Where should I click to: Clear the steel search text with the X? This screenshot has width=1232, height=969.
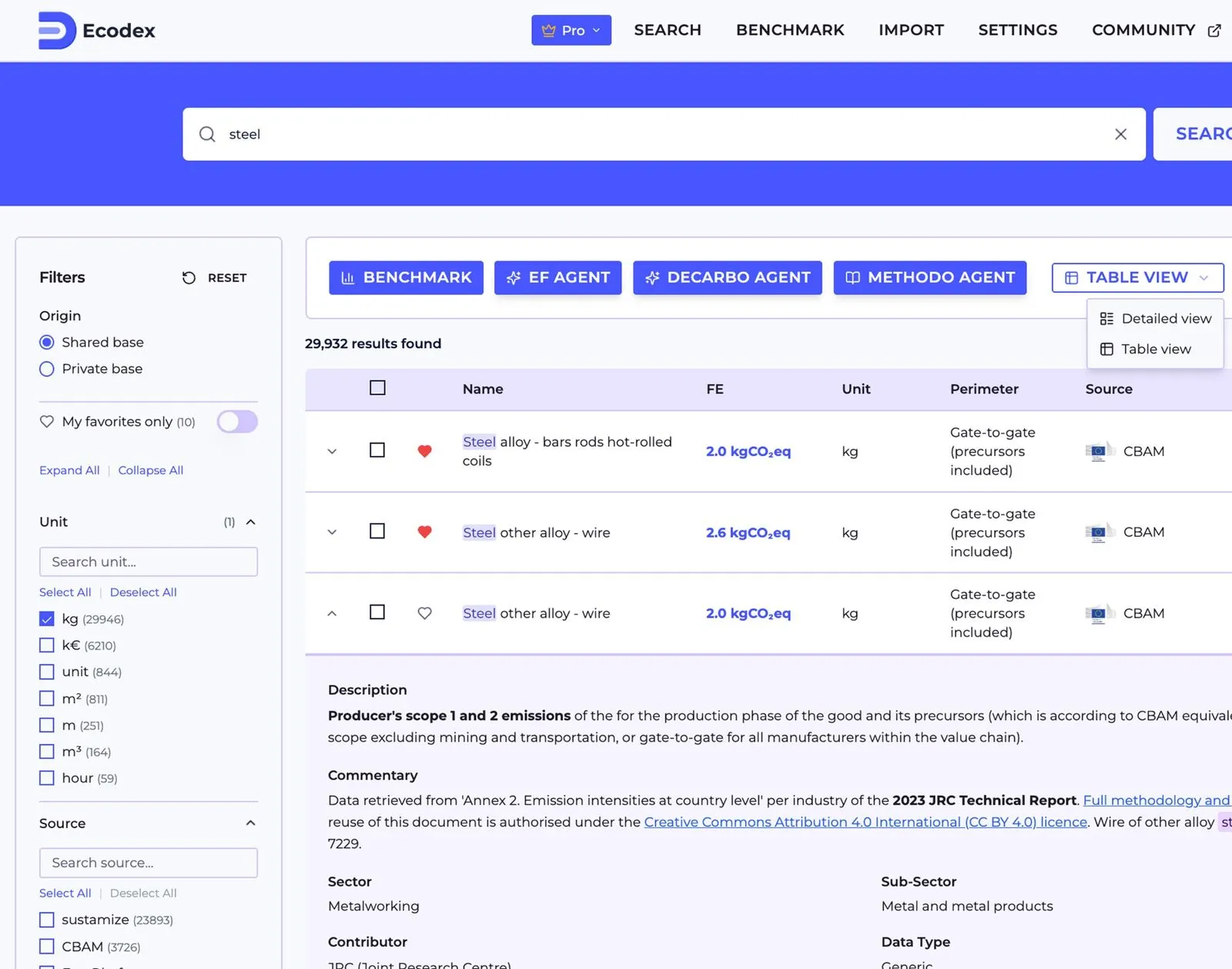click(x=1120, y=134)
